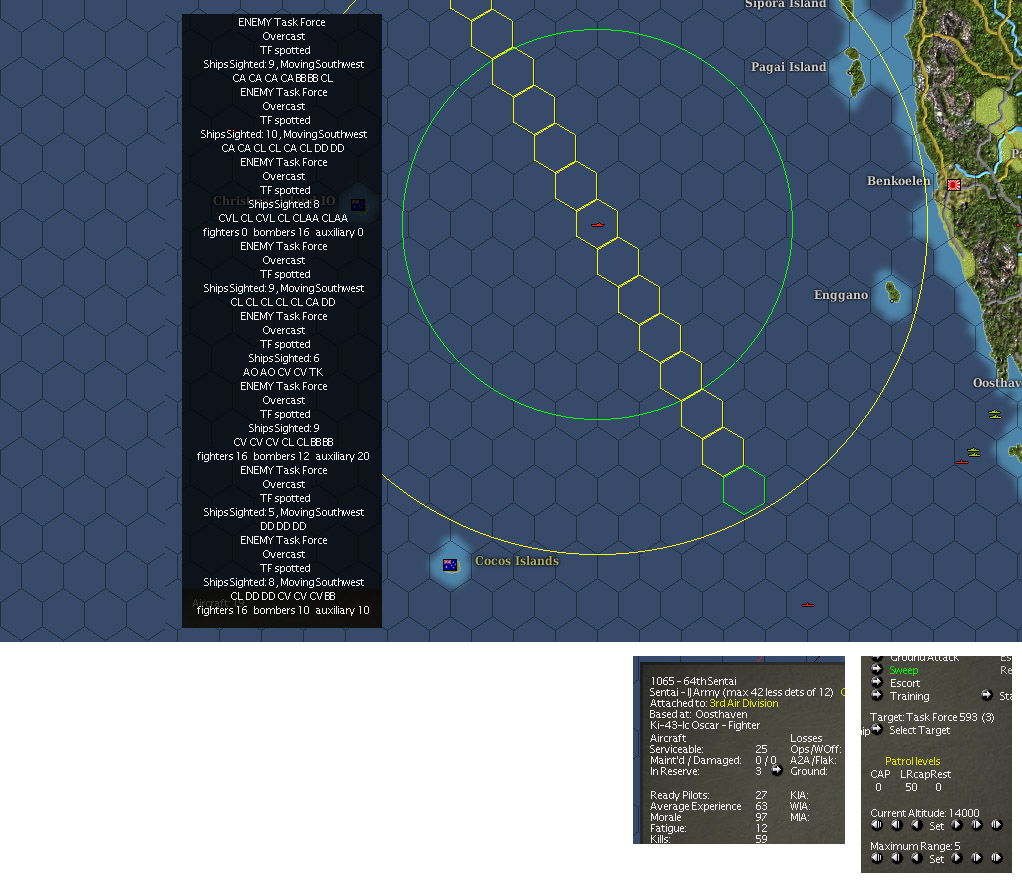Select the Sweep mission arrow
This screenshot has width=1022, height=891.
877,669
